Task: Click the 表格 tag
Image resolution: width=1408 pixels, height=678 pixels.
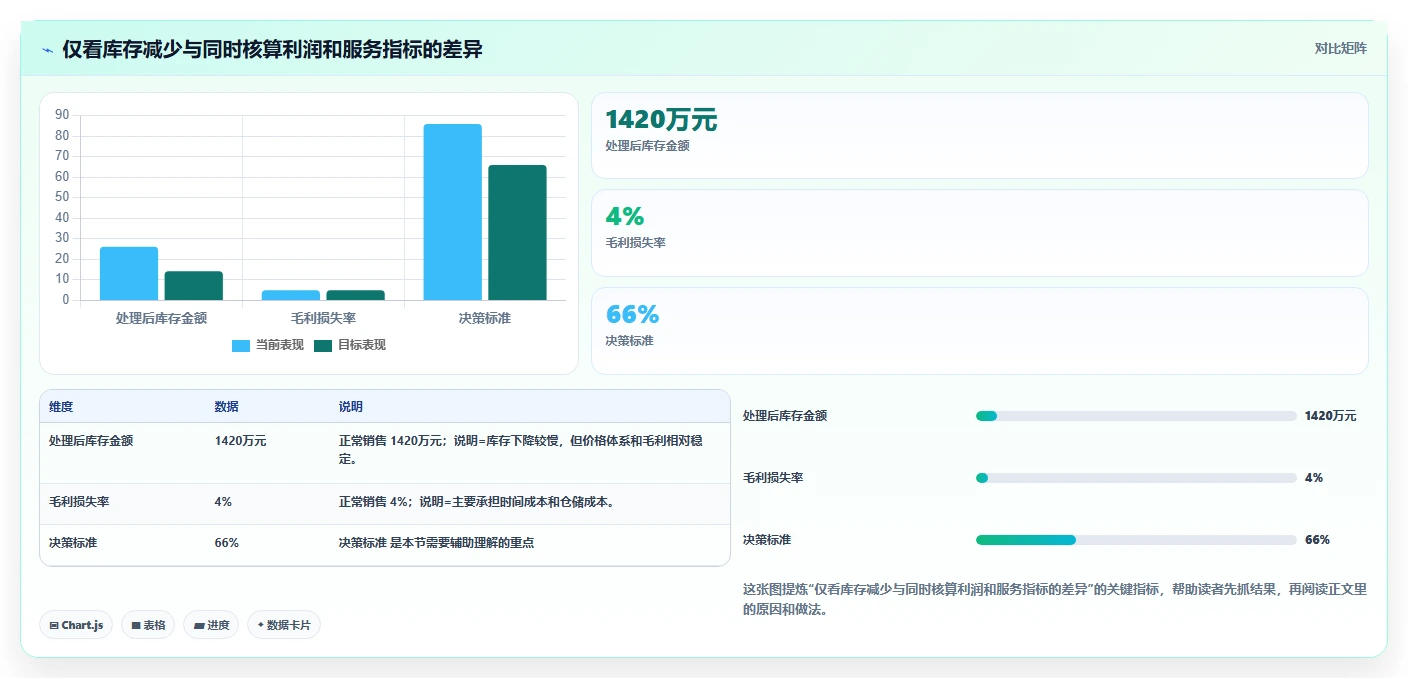Action: coord(148,625)
